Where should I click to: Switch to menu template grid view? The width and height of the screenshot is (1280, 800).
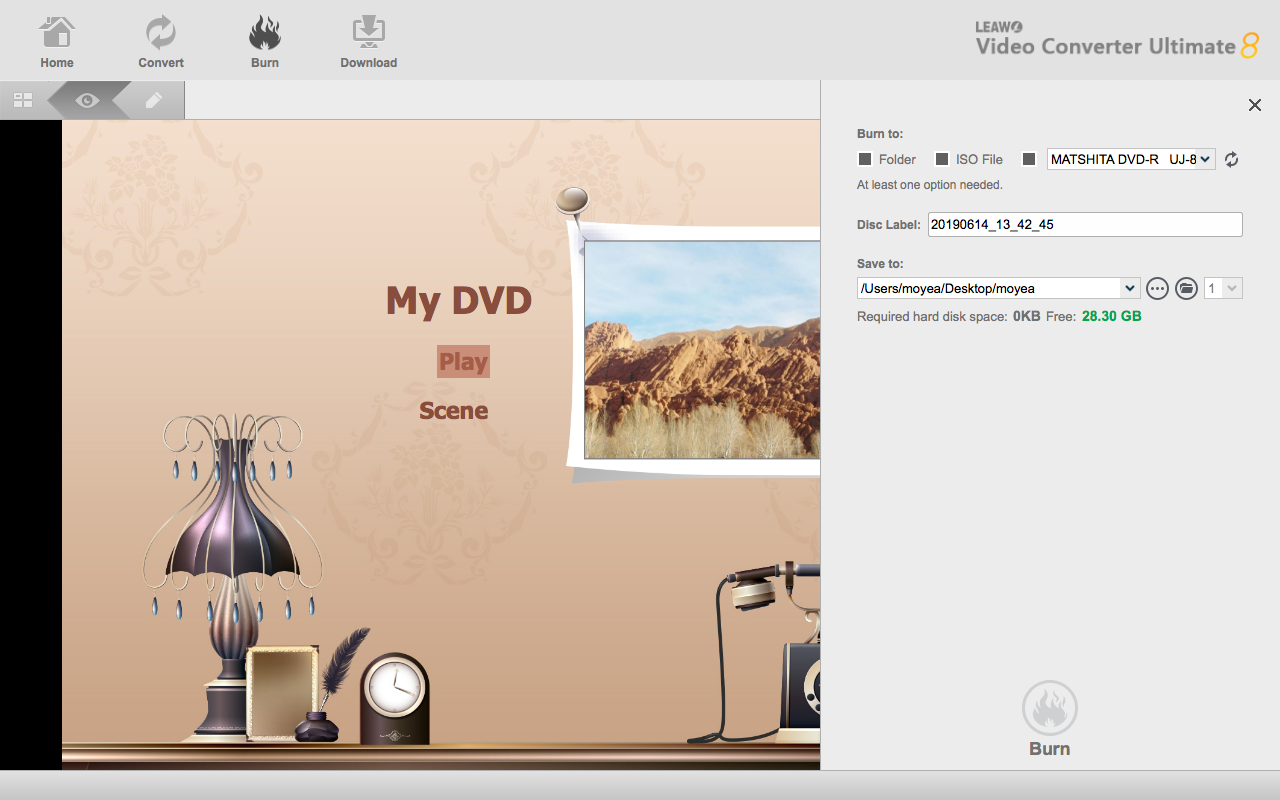[x=23, y=100]
